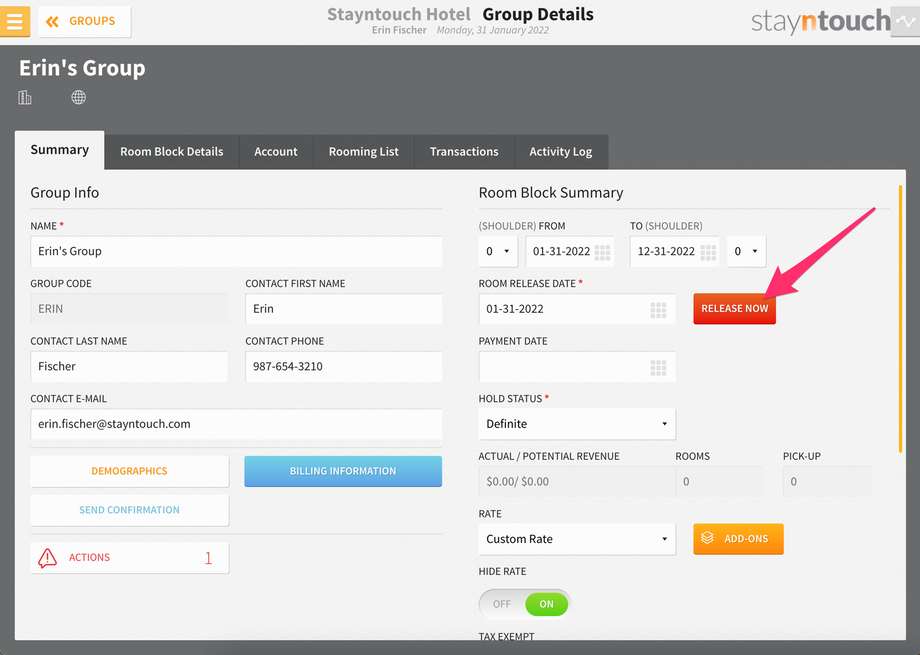920x655 pixels.
Task: Click the Erin's Group page heading
Action: [82, 68]
